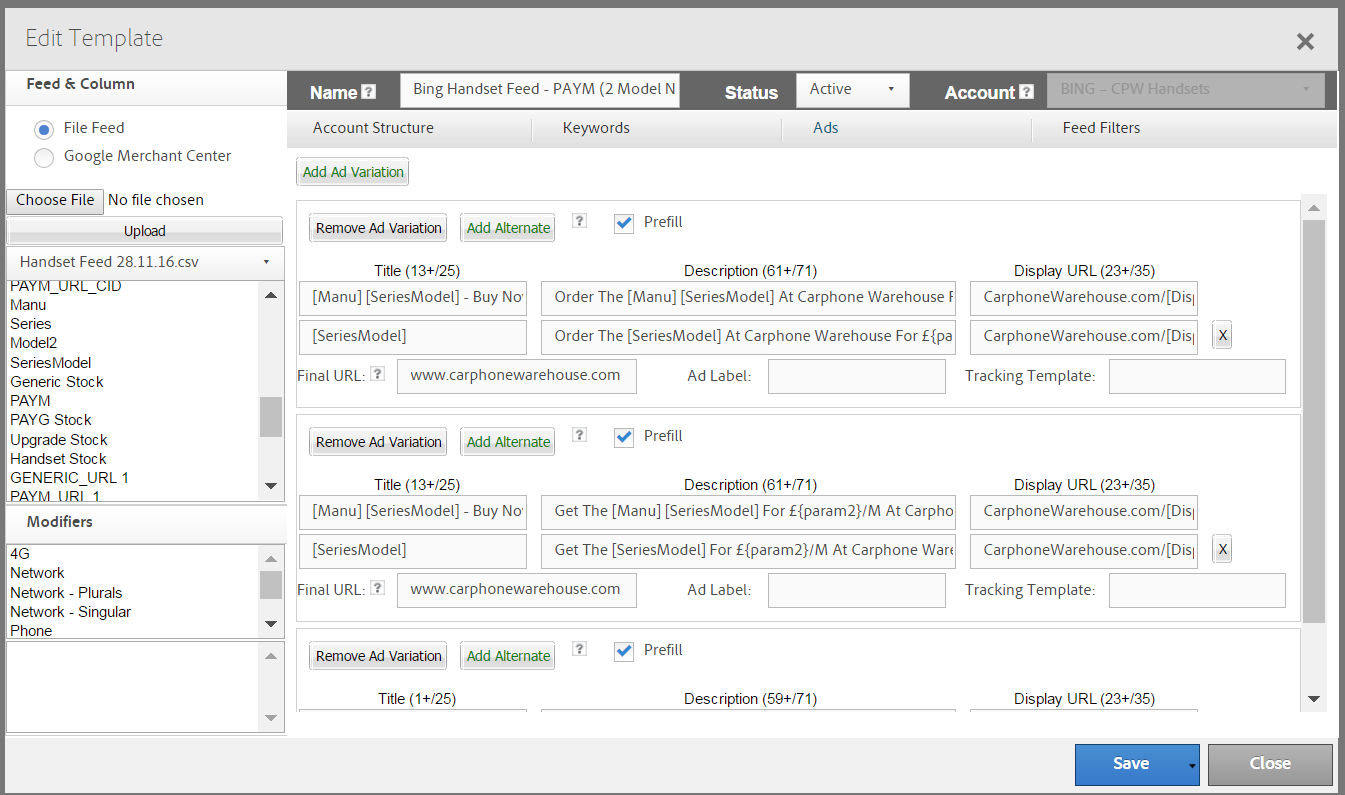Open help icon in the Title (1+/25) variation
1345x795 pixels.
tap(580, 649)
